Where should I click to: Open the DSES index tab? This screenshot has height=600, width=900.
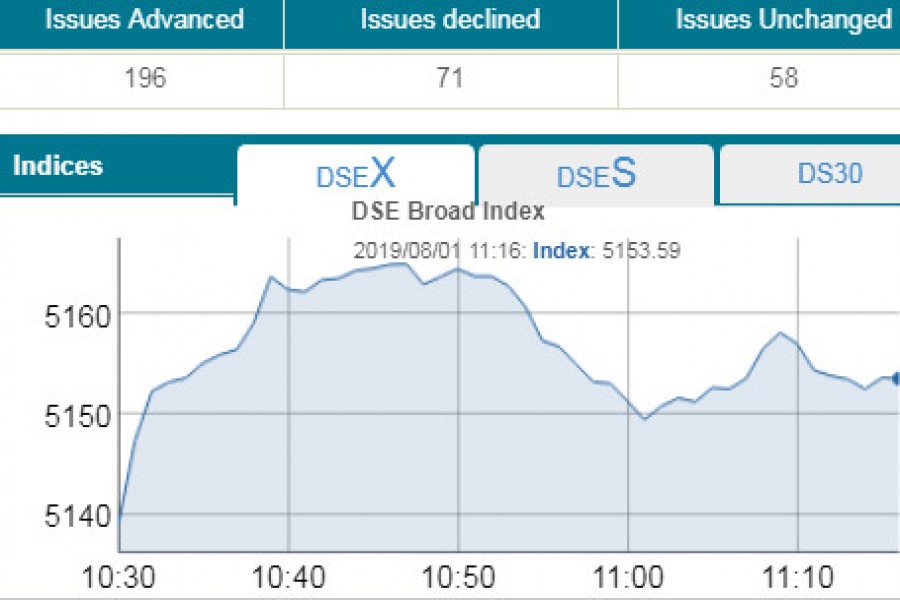point(596,175)
